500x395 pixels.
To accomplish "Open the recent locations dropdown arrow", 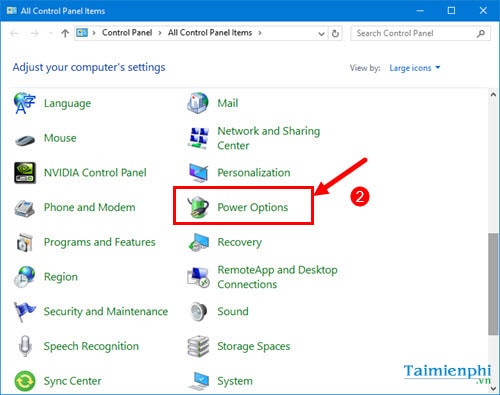I will 51,33.
